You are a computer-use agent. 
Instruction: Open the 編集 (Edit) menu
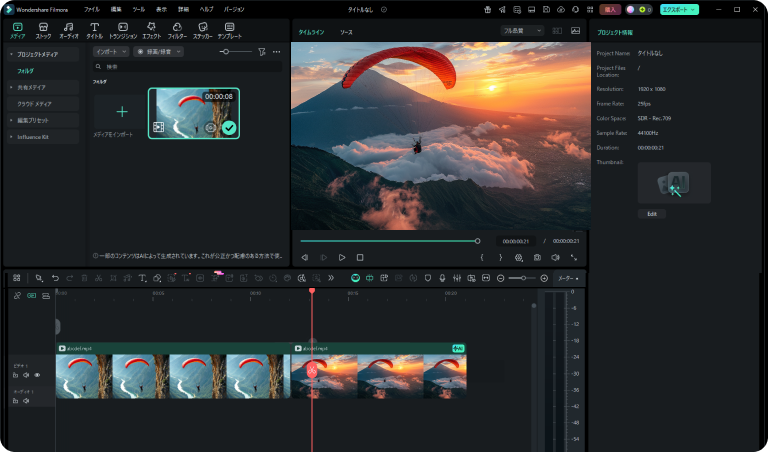coord(116,9)
